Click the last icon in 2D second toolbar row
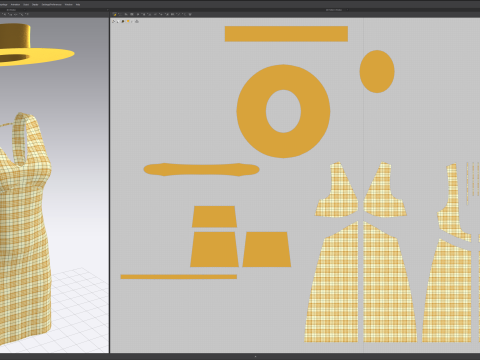The height and width of the screenshot is (360, 480). point(137,21)
